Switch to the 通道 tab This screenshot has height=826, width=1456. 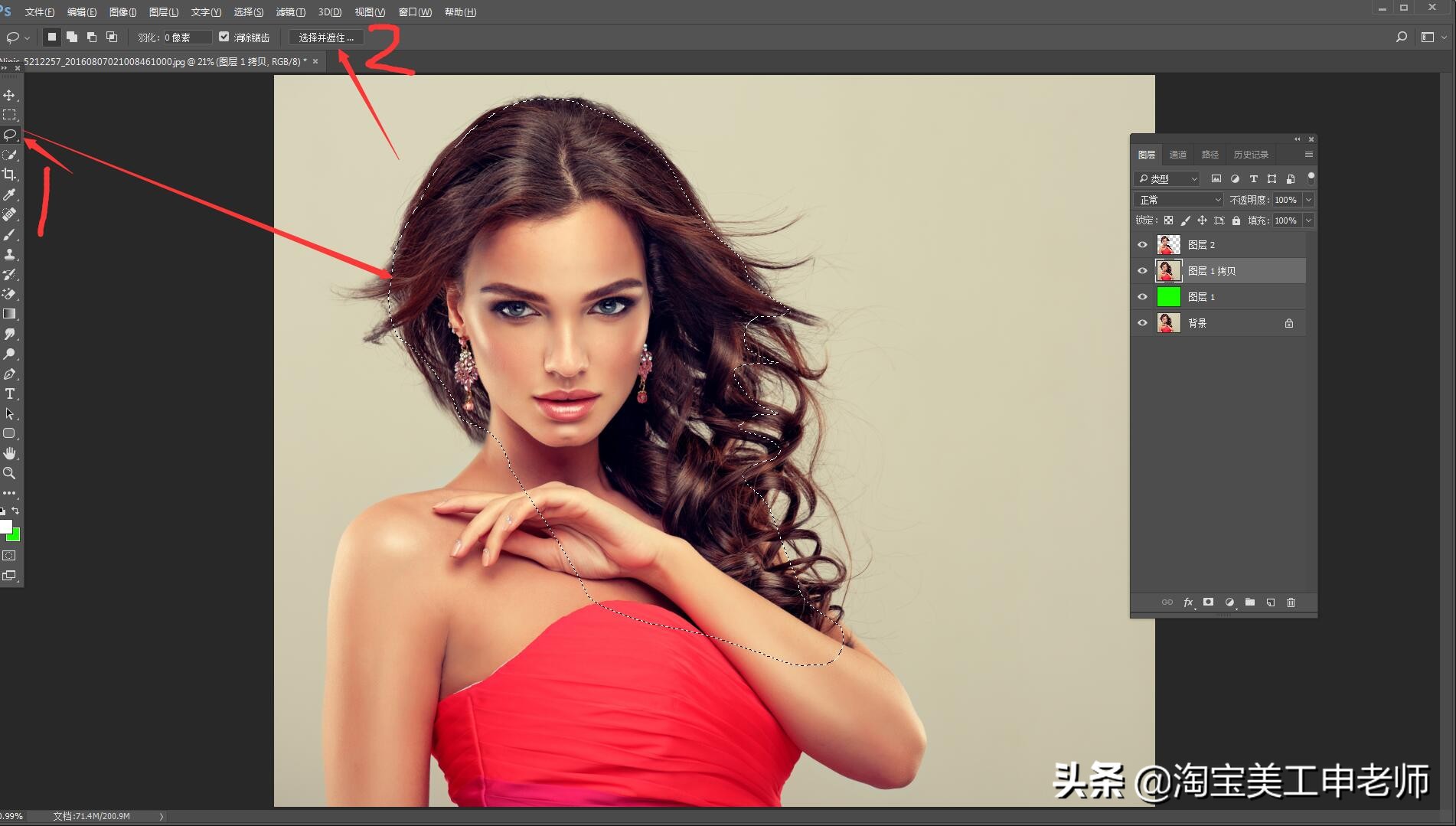tap(1178, 155)
